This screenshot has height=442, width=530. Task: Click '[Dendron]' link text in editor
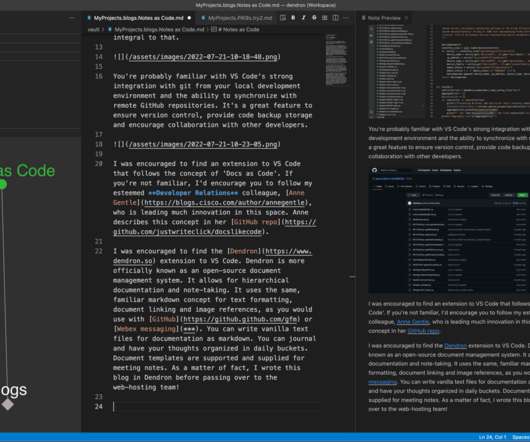[x=243, y=251]
